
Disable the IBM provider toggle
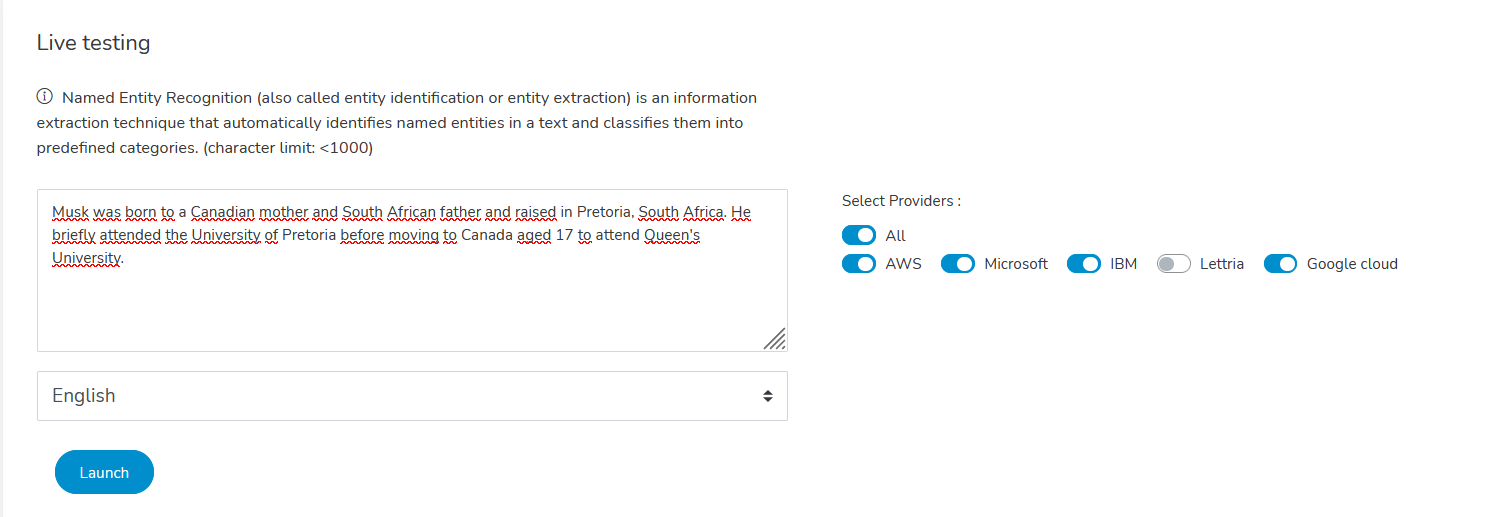coord(1084,264)
